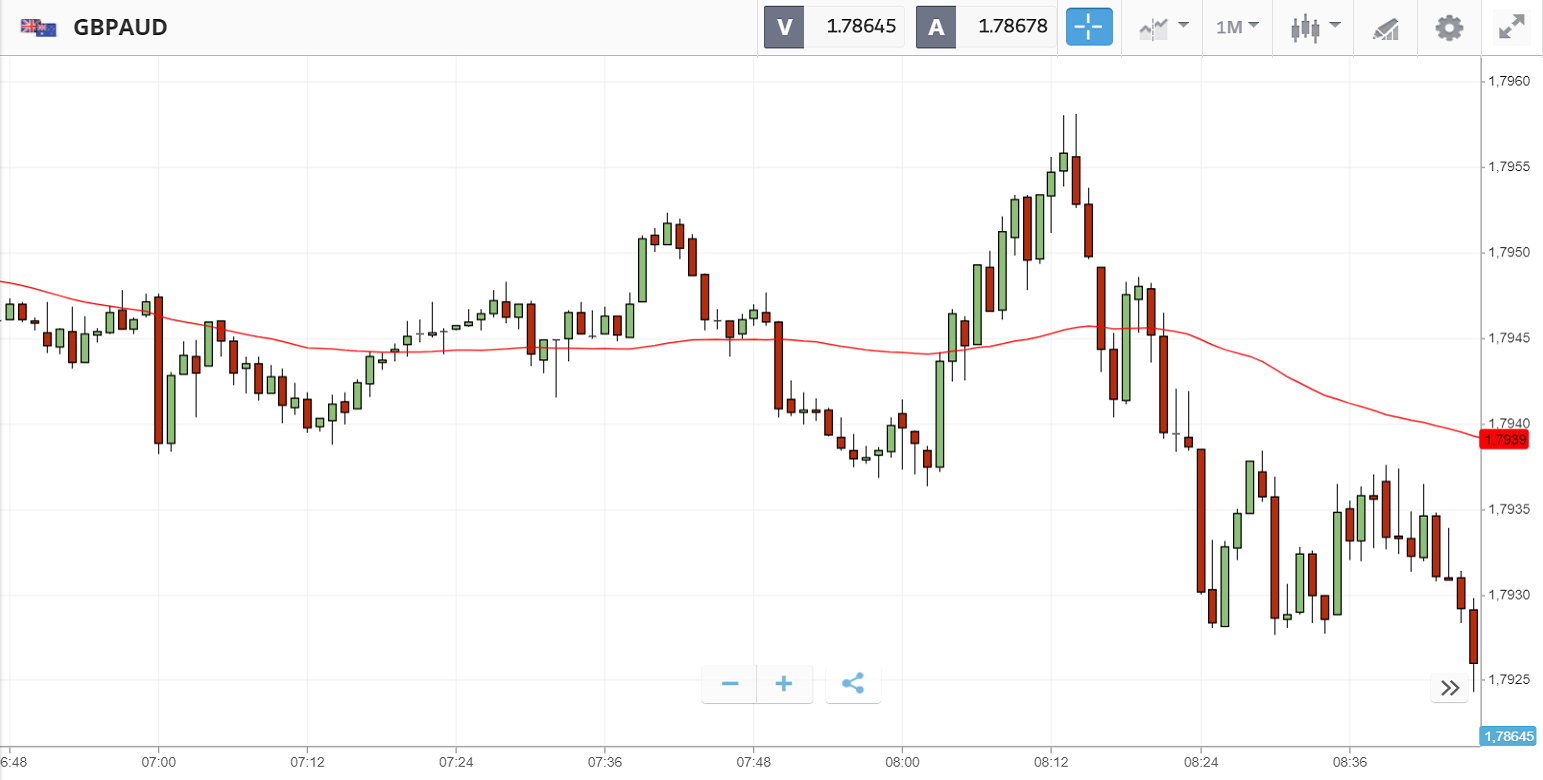Screen dimensions: 1543x780
Task: Click the GBPAUD flag icon
Action: 39,27
